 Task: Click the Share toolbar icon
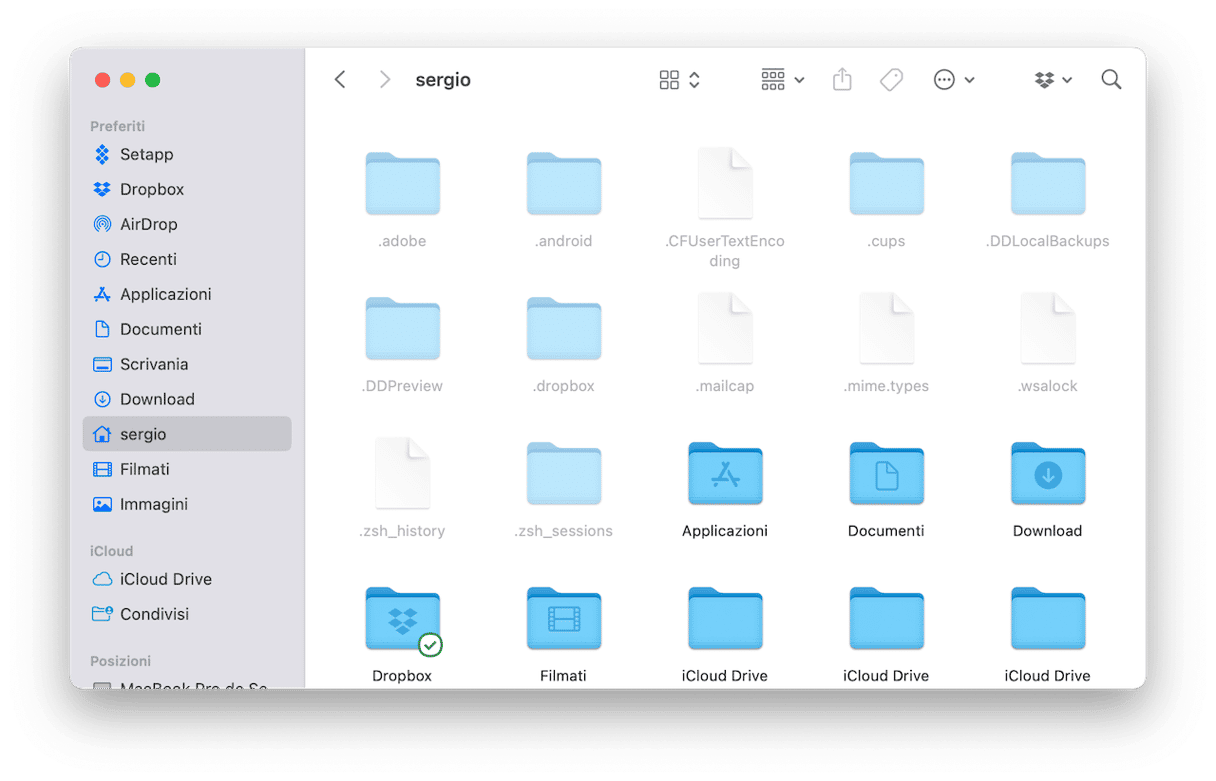click(842, 80)
